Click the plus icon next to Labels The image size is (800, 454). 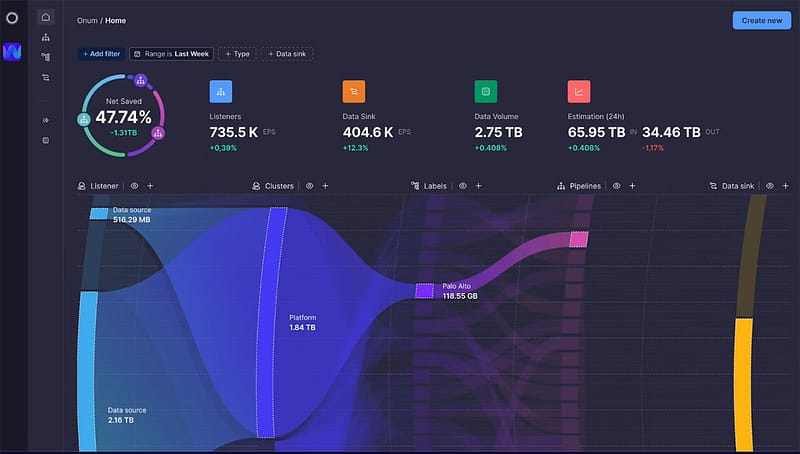(x=478, y=186)
